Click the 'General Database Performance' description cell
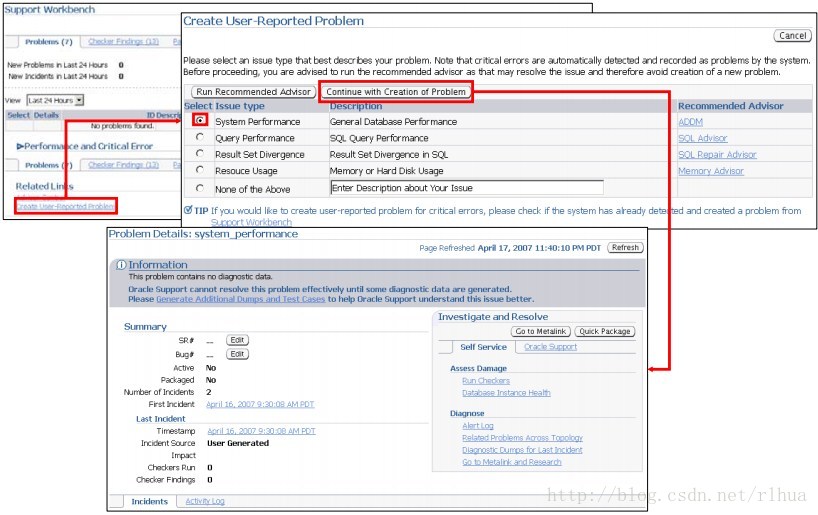 [x=393, y=122]
